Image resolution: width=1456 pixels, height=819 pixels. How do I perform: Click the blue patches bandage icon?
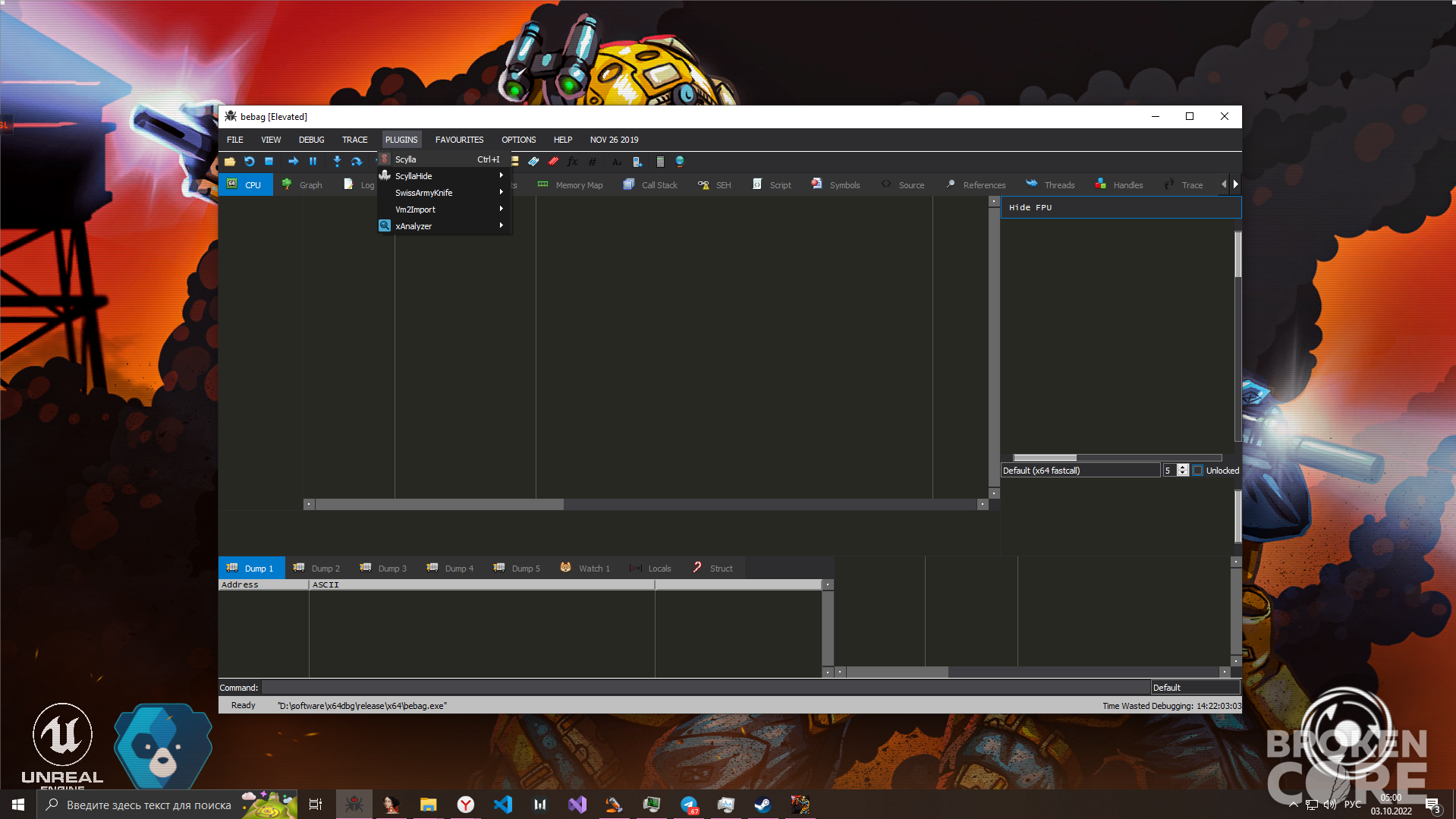[x=533, y=161]
